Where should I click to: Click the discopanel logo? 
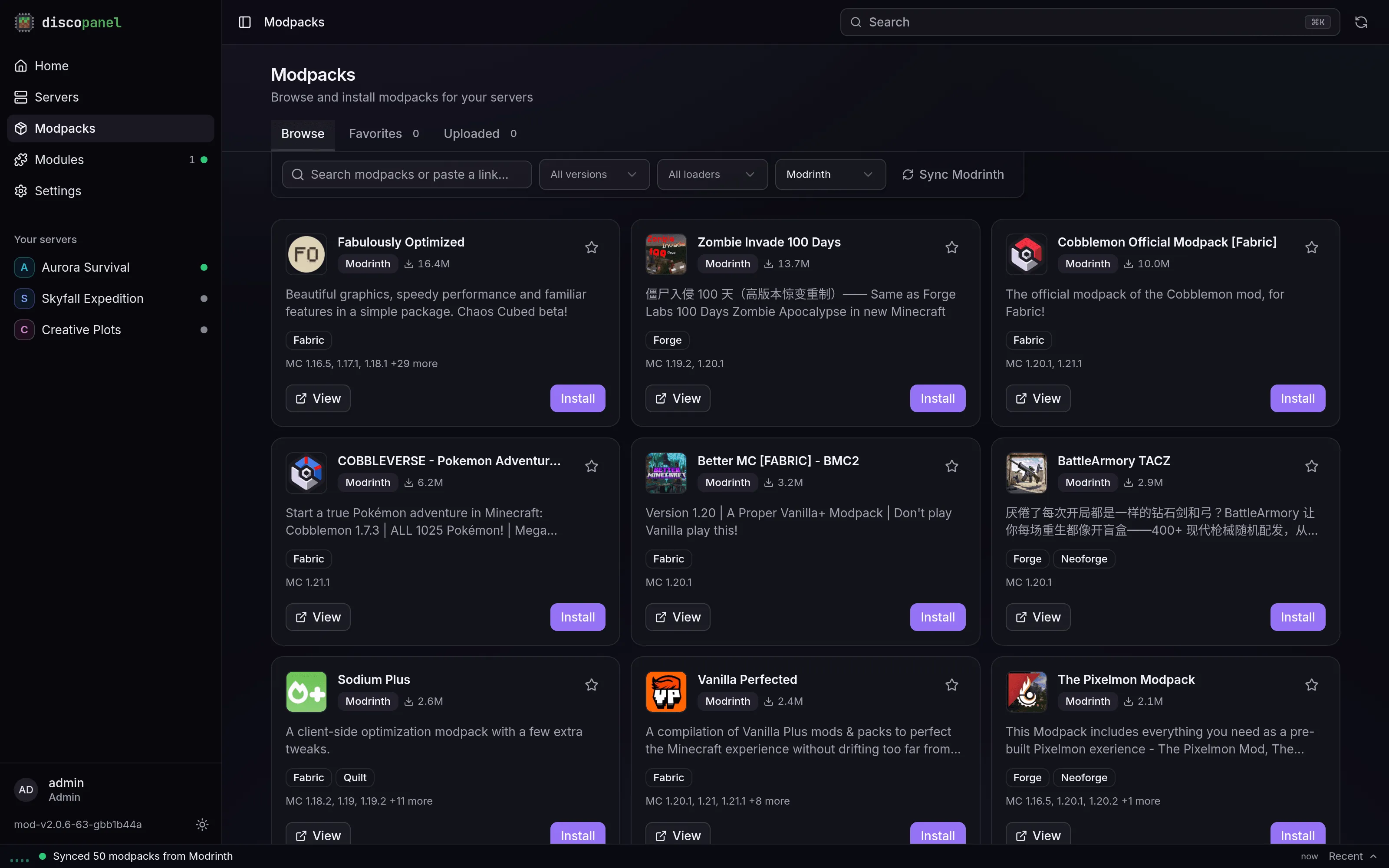(68, 23)
